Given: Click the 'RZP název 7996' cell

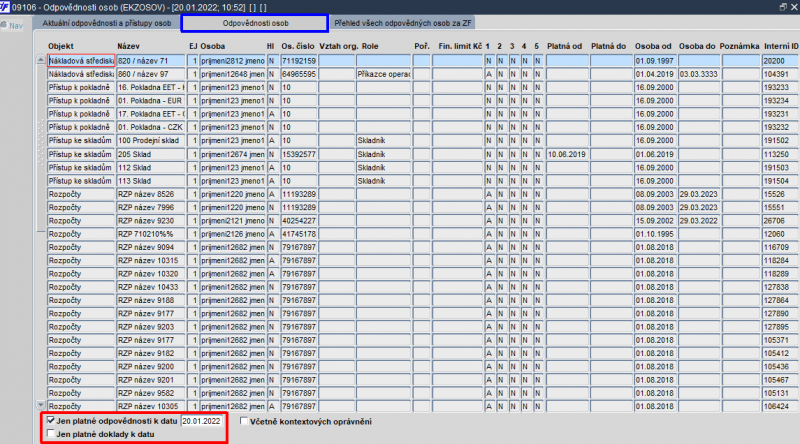Looking at the screenshot, I should tap(151, 207).
